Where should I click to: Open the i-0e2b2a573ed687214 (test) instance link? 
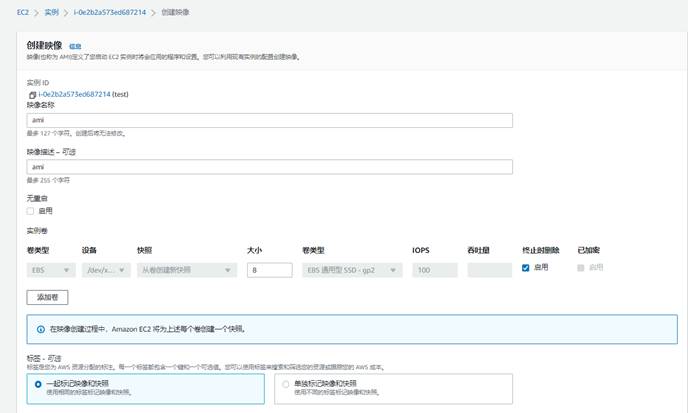tap(75, 94)
